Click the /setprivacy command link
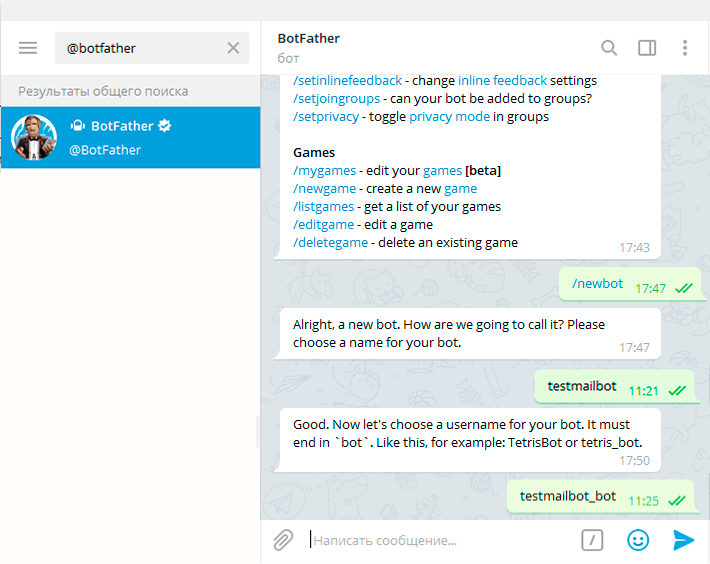The image size is (710, 564). click(326, 117)
